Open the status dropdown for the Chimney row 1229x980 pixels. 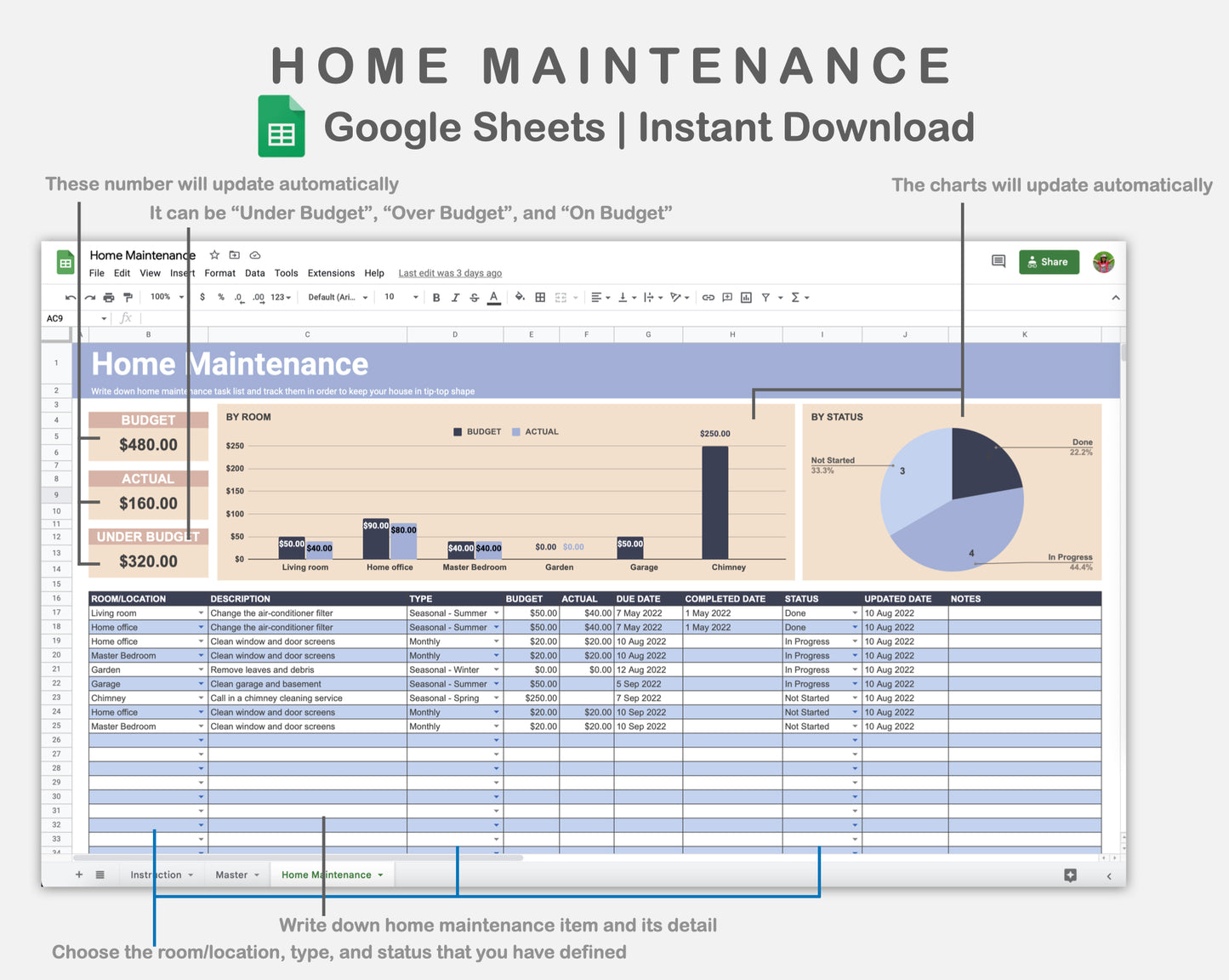855,698
